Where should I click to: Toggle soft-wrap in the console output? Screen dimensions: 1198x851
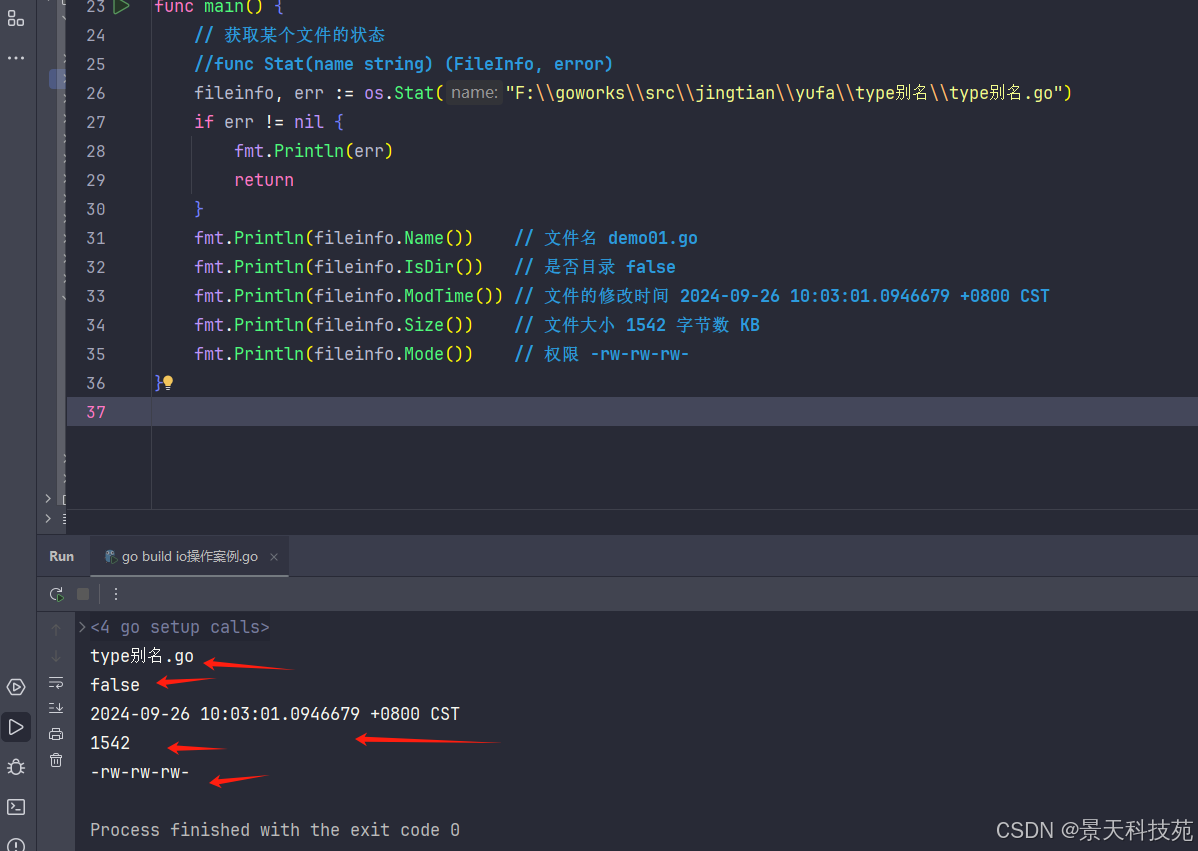click(x=56, y=682)
